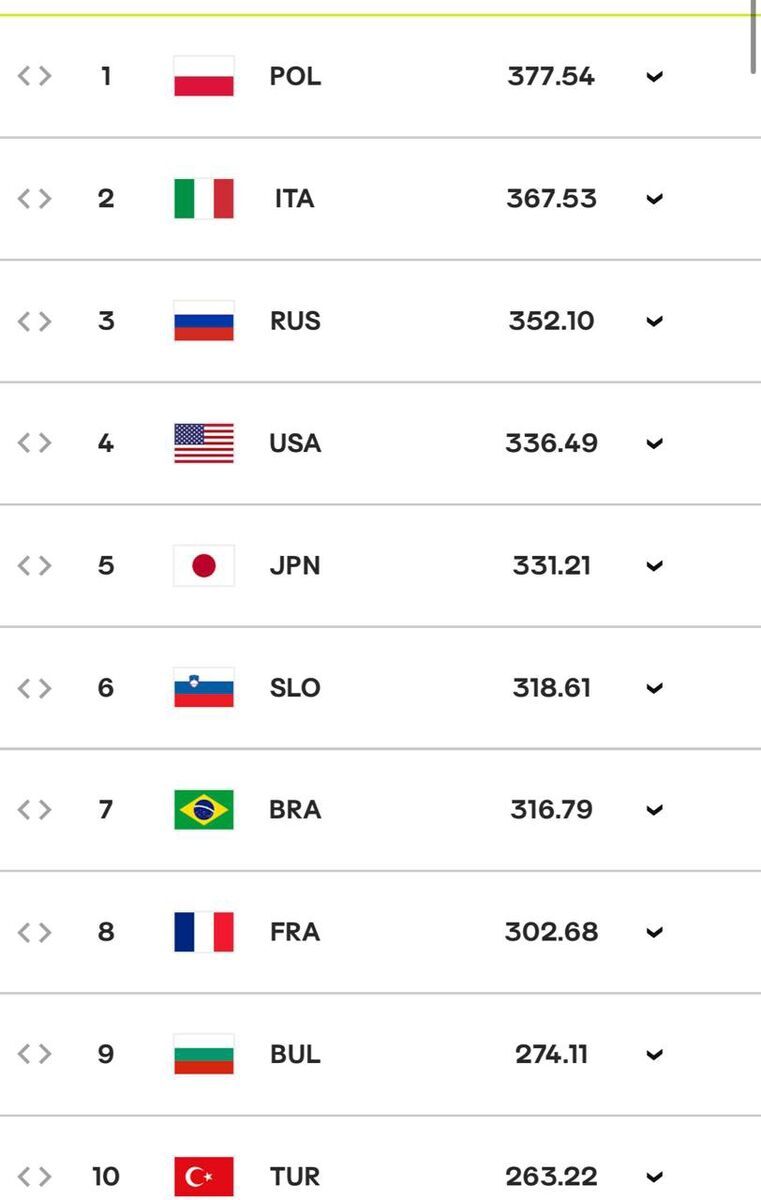This screenshot has height=1200, width=761.
Task: Expand the JPN row details chevron
Action: [655, 566]
